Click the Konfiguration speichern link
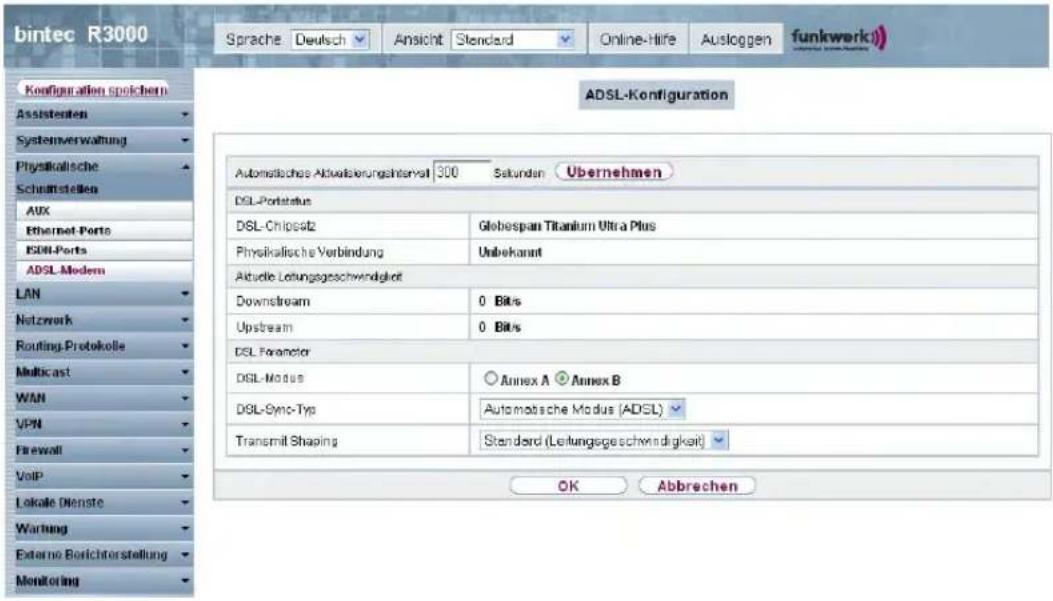The image size is (1053, 601). (x=96, y=90)
